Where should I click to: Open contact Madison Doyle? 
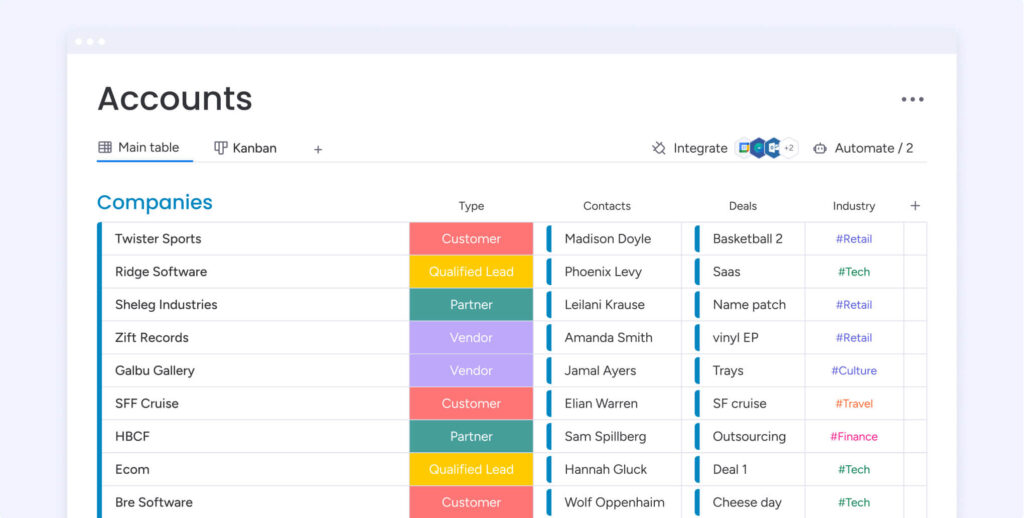pos(607,239)
